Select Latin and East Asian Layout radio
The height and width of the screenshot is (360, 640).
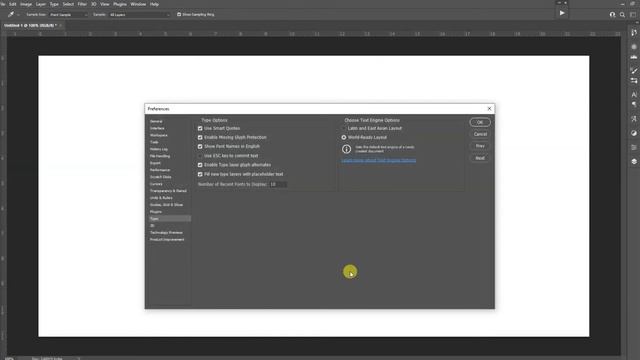pyautogui.click(x=344, y=128)
